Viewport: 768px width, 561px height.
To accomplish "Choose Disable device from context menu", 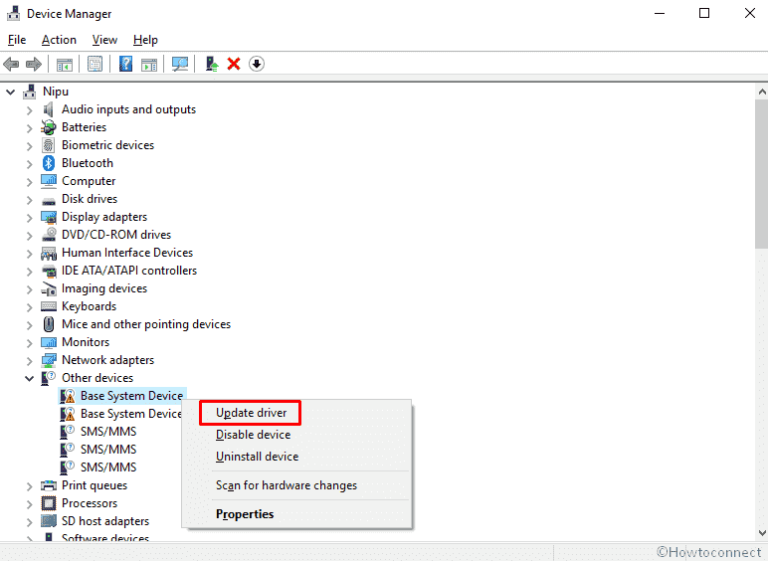I will click(x=253, y=435).
